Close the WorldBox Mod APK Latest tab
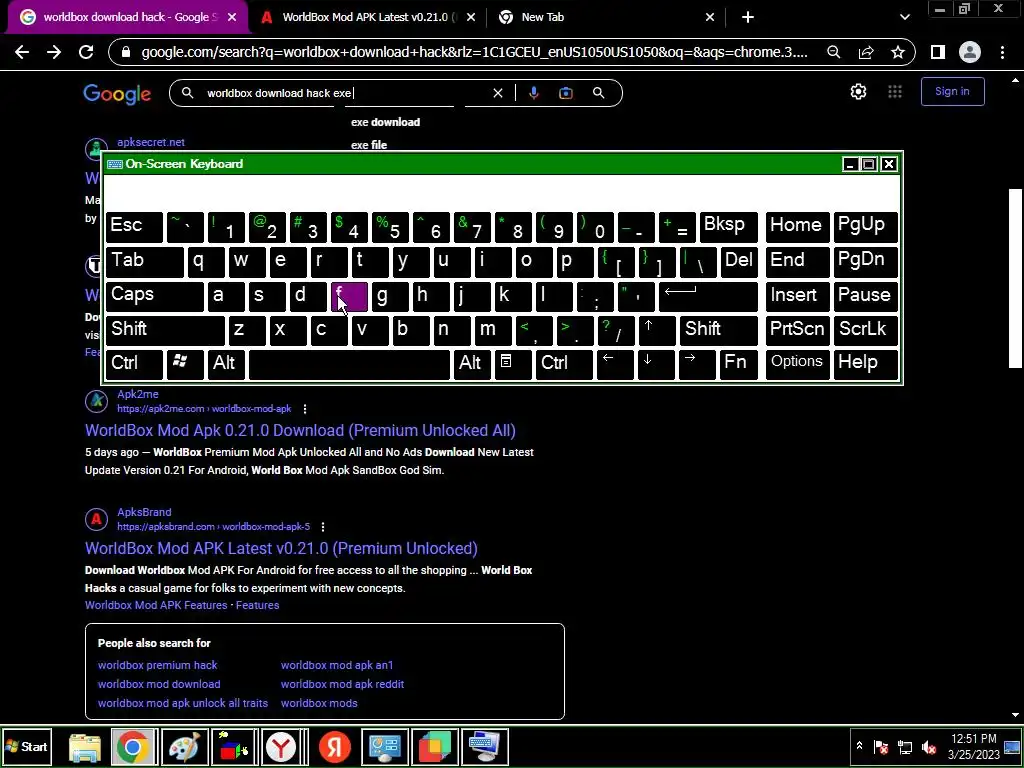 pyautogui.click(x=472, y=18)
